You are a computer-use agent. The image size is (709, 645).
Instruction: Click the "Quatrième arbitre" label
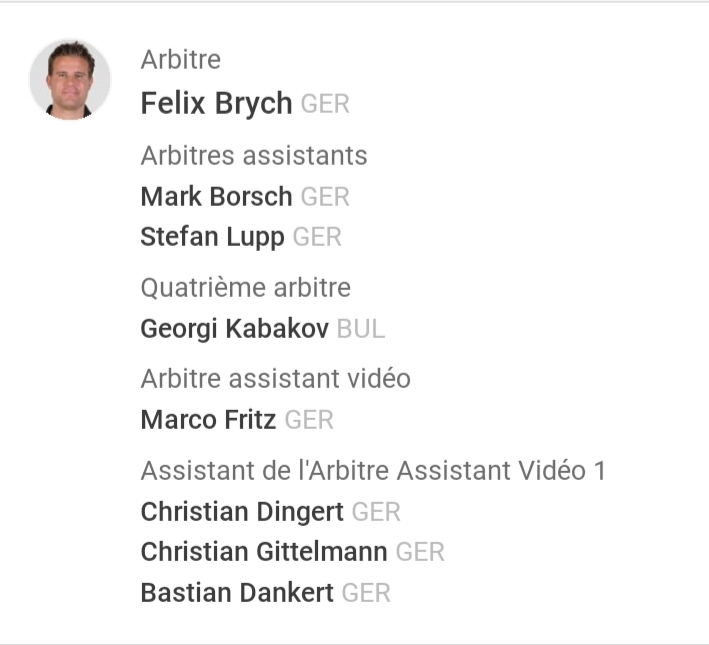click(246, 288)
